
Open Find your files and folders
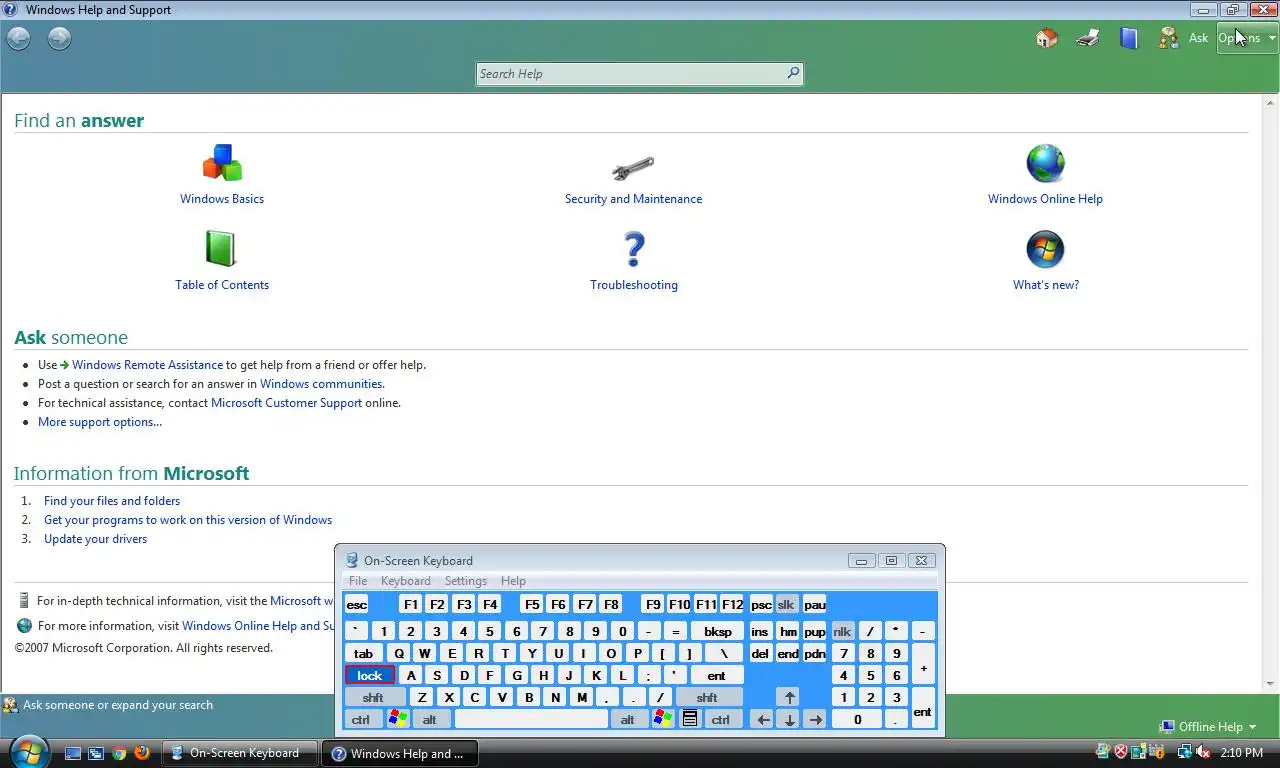[x=112, y=501]
